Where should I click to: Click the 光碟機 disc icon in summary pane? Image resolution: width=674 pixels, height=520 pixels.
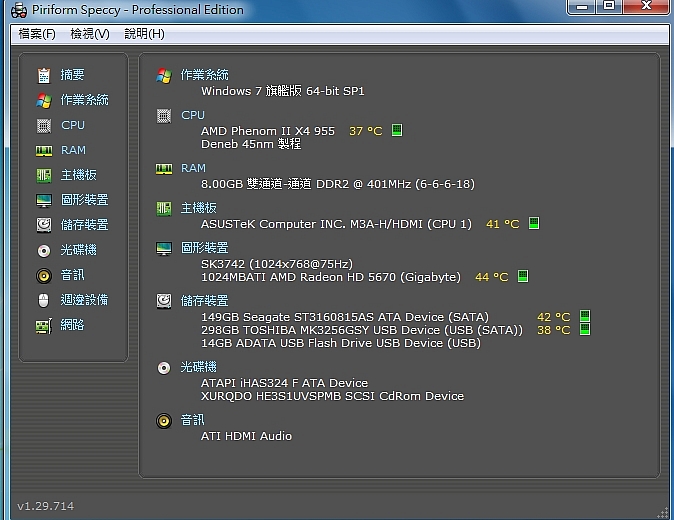coord(164,368)
